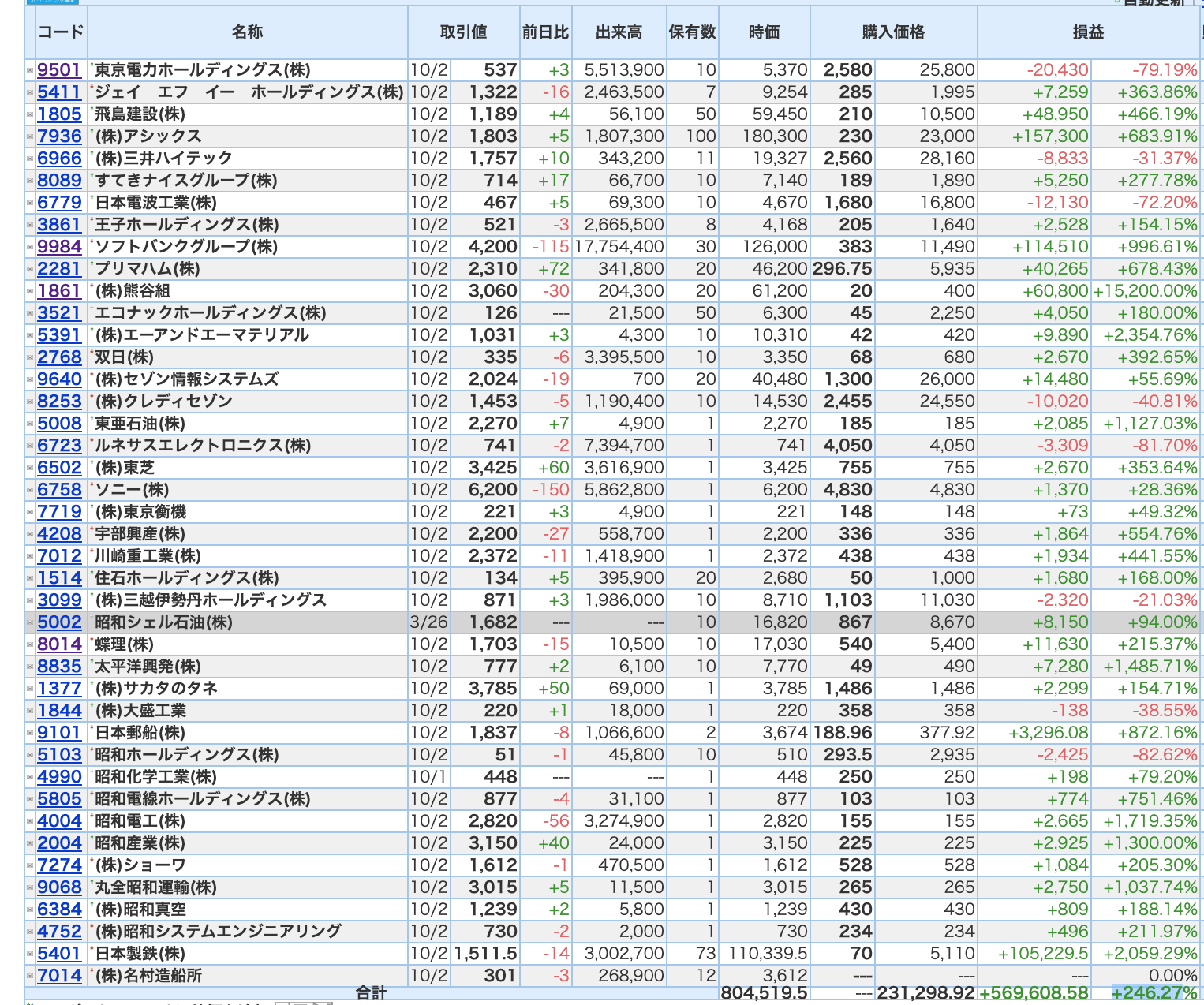
Task: Follow code link 3099 for 三越伊勢丹
Action: point(59,600)
